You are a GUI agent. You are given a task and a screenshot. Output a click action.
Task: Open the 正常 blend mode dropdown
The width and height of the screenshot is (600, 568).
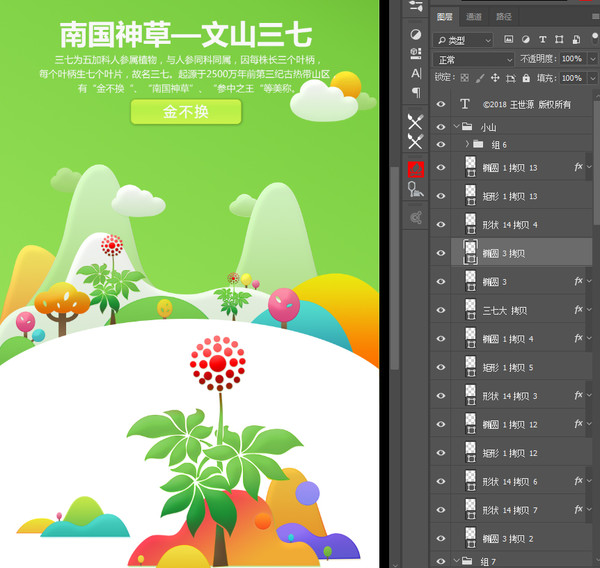473,60
